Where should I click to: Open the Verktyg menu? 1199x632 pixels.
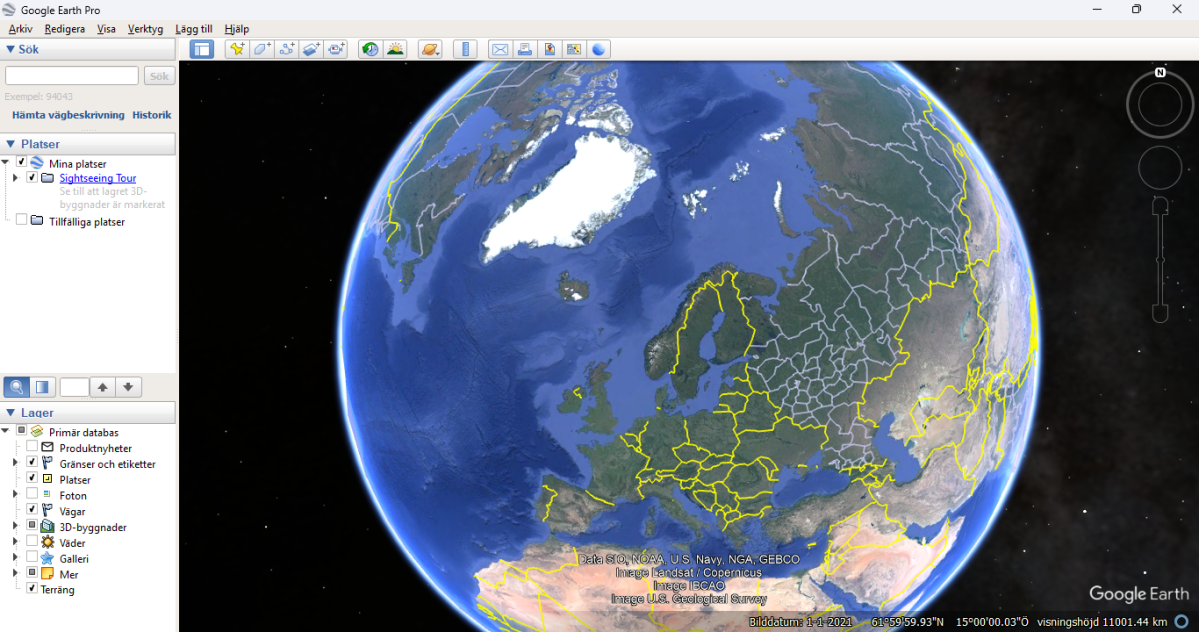tap(144, 29)
